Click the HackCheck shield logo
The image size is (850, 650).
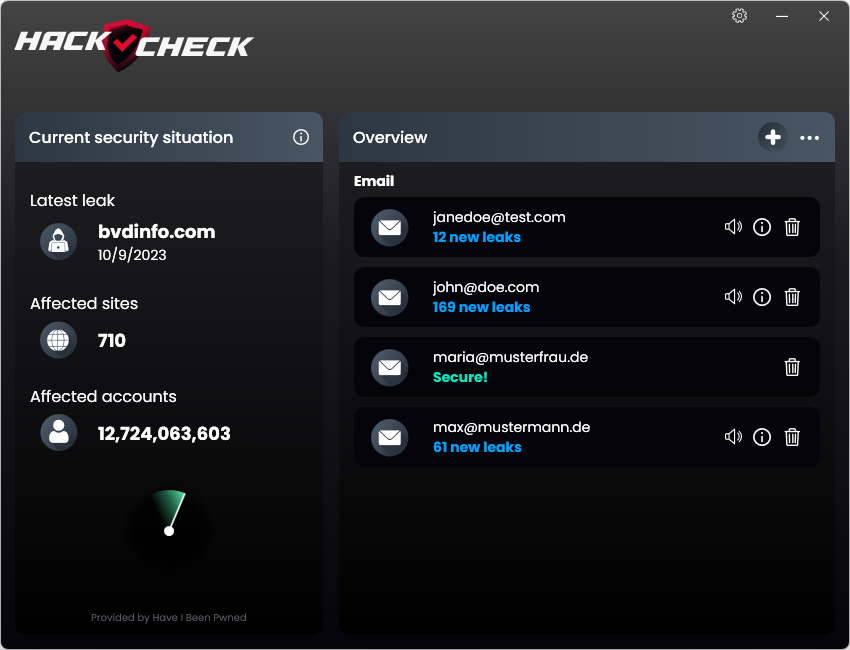126,45
